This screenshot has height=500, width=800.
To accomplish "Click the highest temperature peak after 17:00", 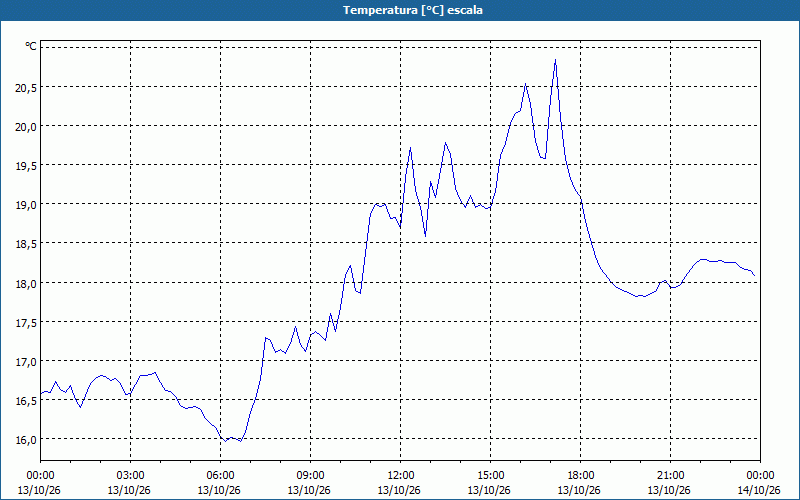I will [x=555, y=60].
